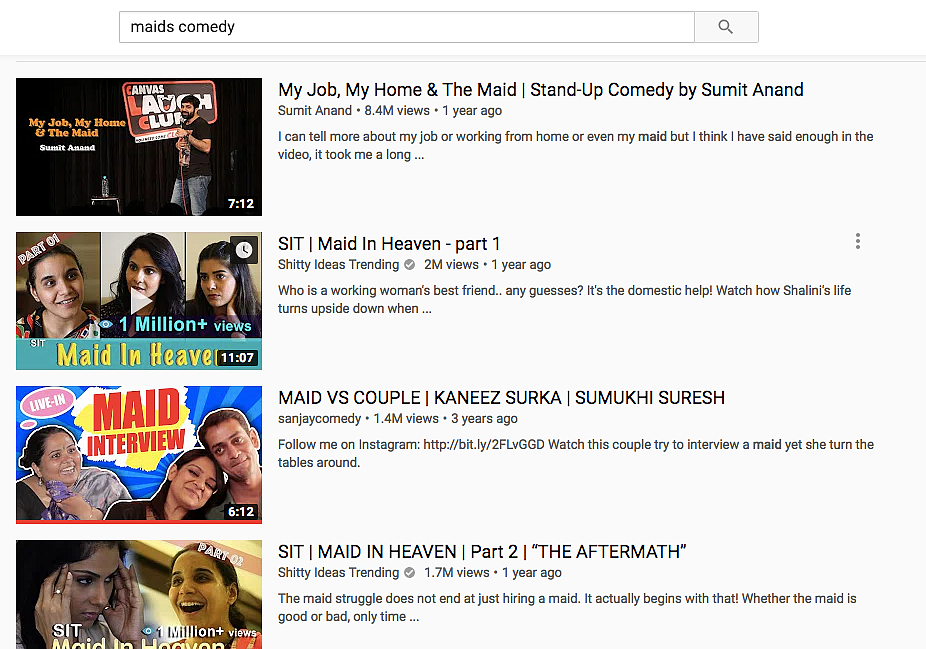The image size is (926, 649).
Task: Click description starting 'Follow me on Instagram'
Action: pos(576,454)
